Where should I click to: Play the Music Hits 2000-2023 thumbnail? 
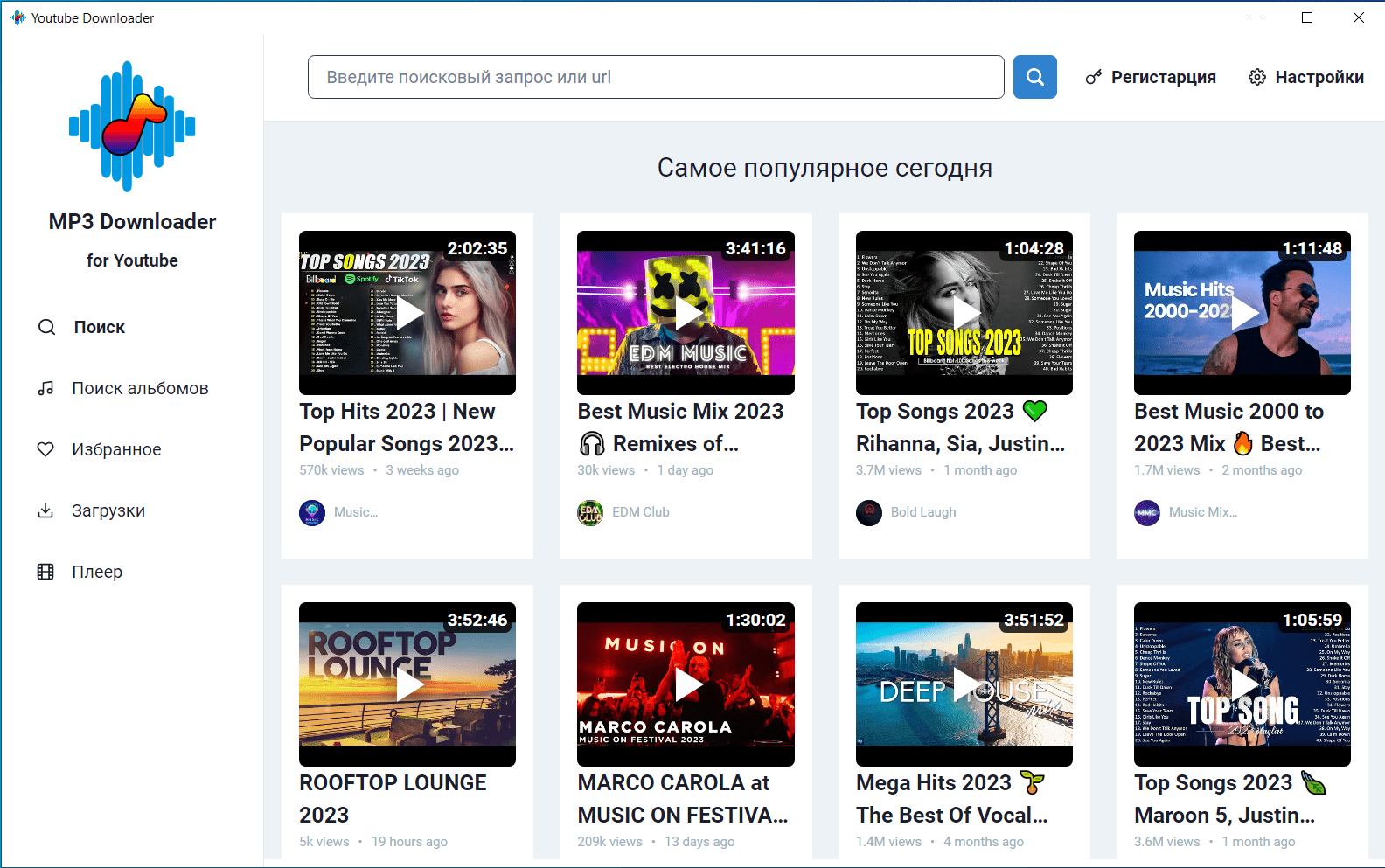coord(1242,313)
